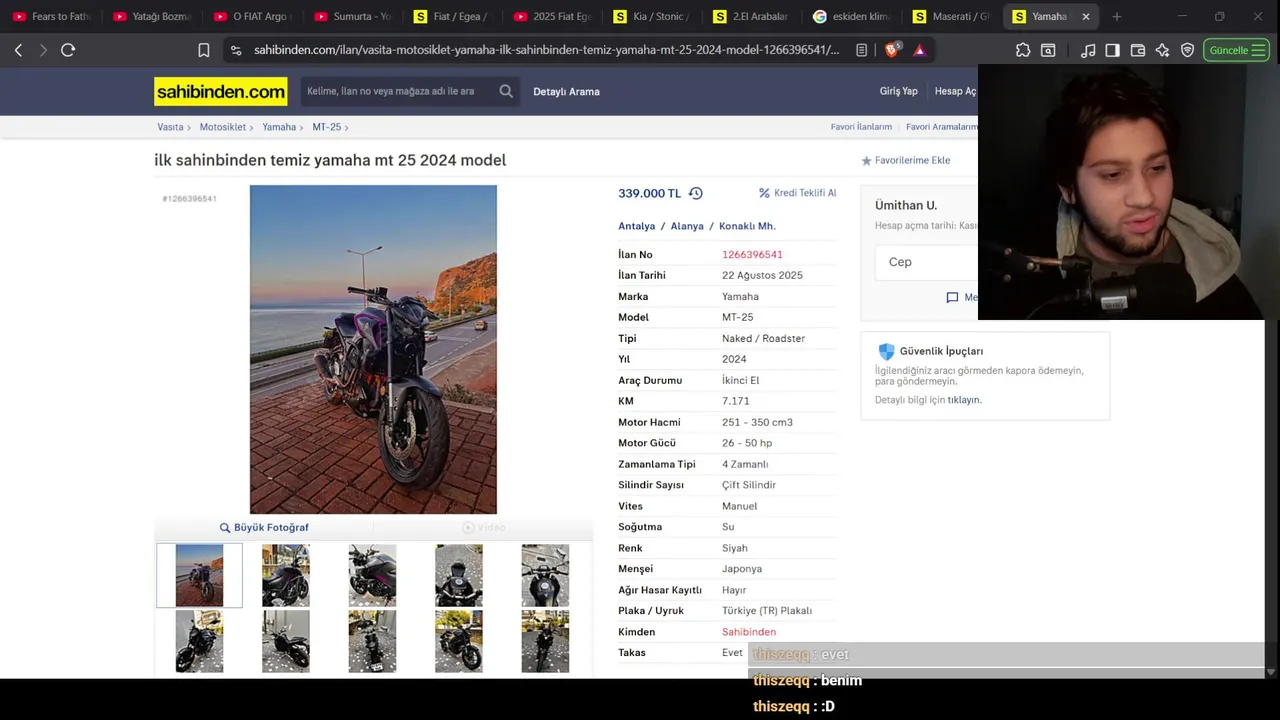Select the first thumbnail with sunset background
The image size is (1280, 720).
point(199,575)
